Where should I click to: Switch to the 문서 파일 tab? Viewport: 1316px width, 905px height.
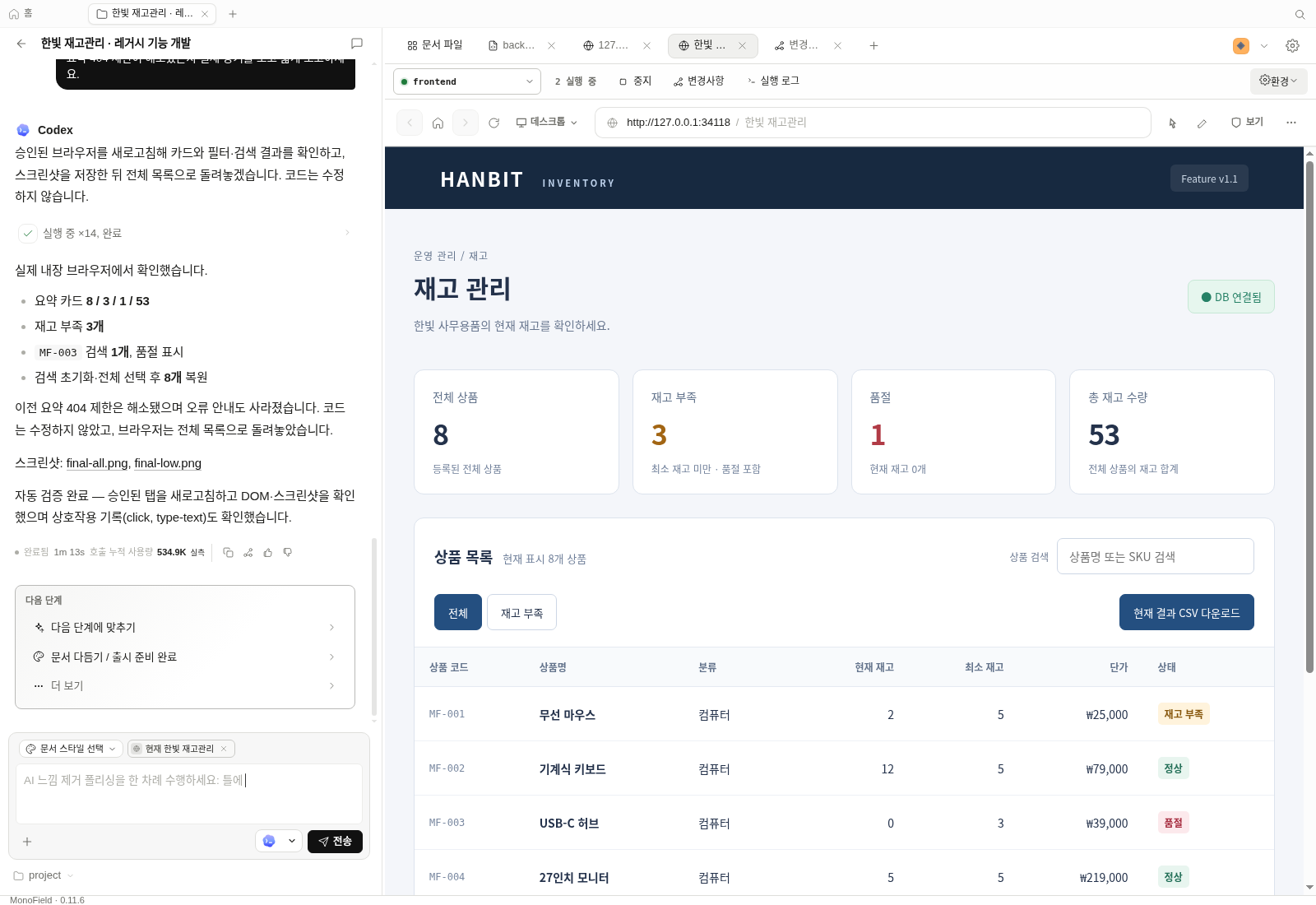click(x=435, y=45)
